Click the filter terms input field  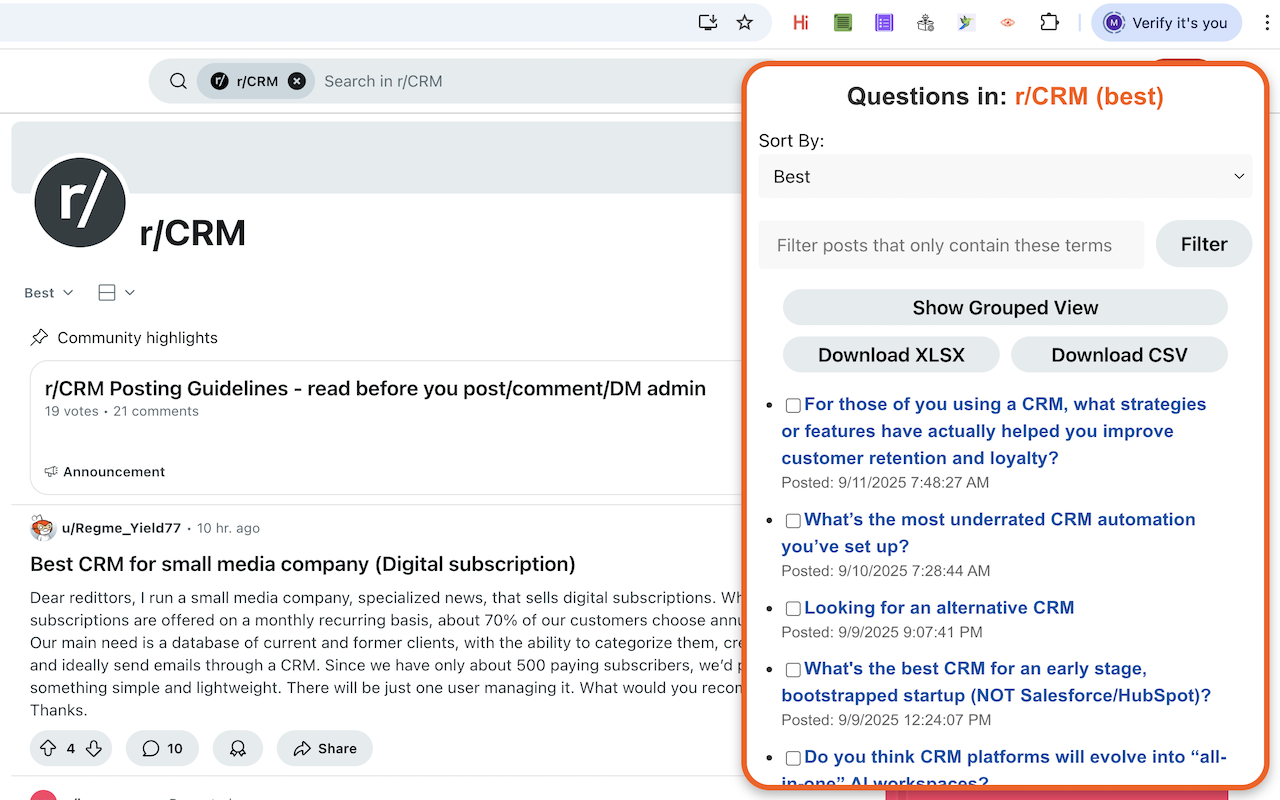950,245
